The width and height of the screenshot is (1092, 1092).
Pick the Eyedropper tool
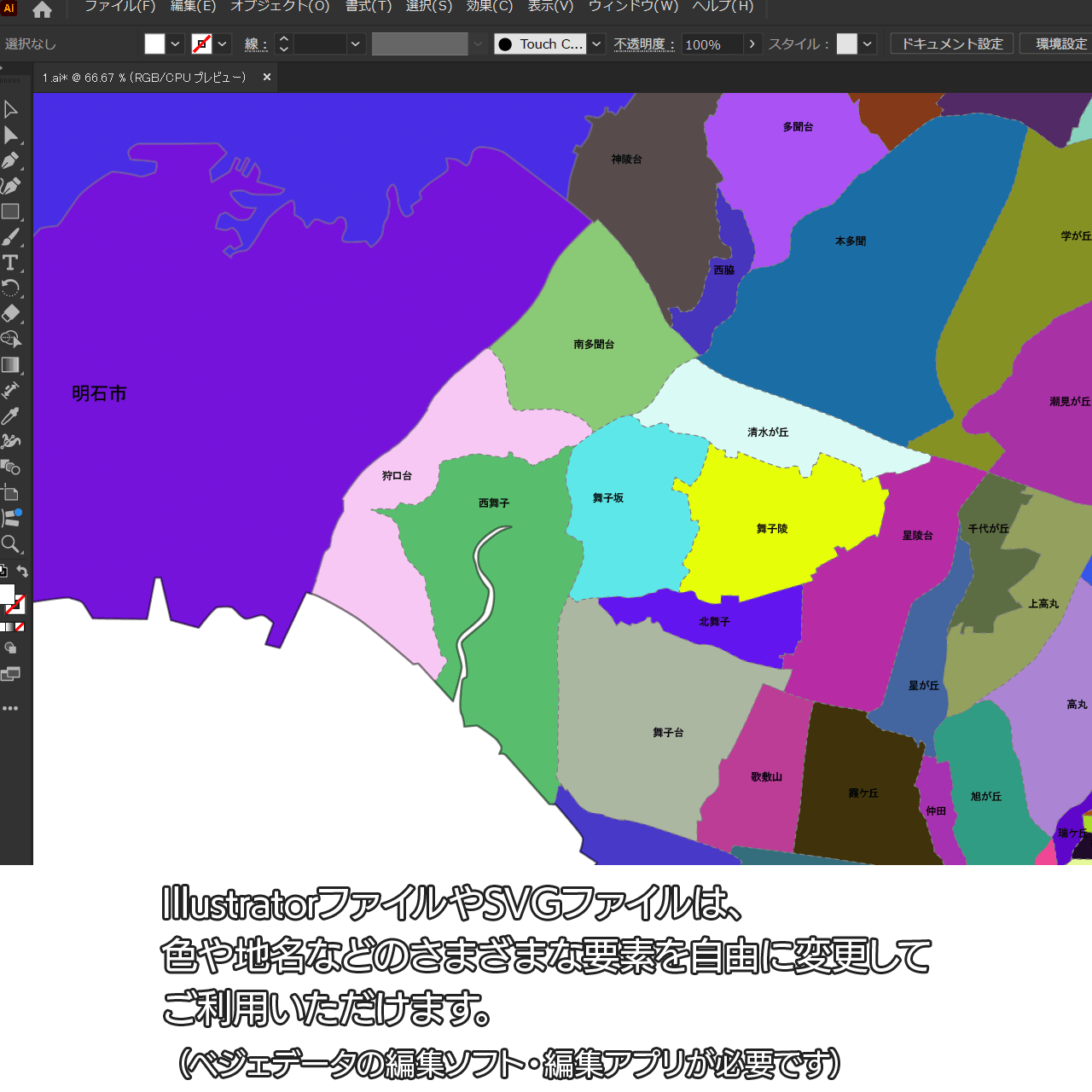(x=10, y=416)
